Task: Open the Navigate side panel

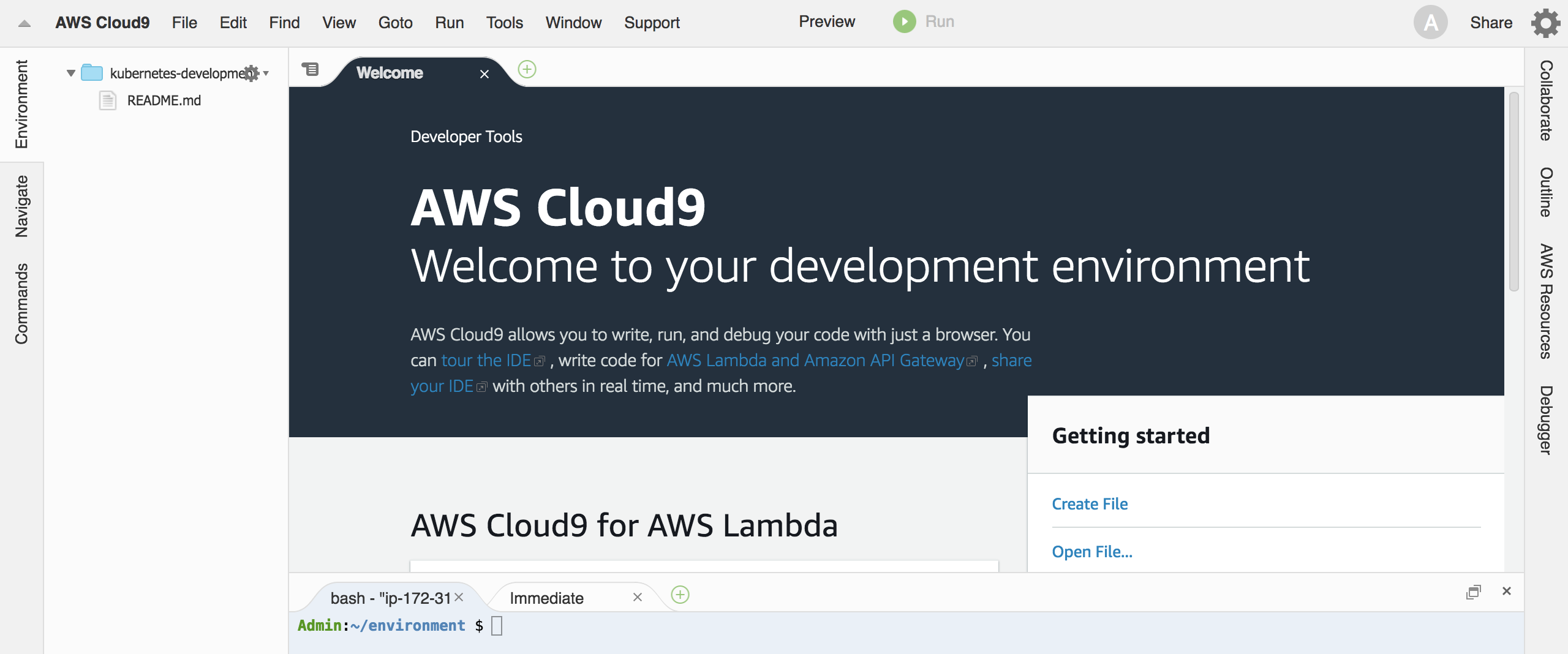Action: [21, 206]
